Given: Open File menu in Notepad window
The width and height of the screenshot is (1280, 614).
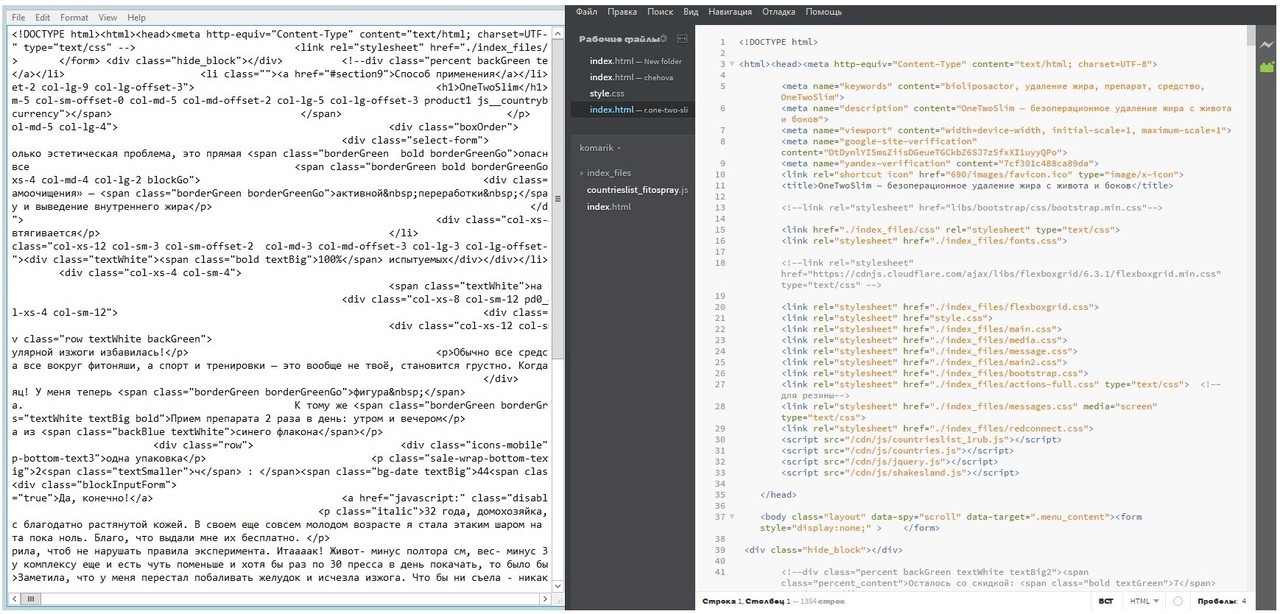Looking at the screenshot, I should 19,17.
